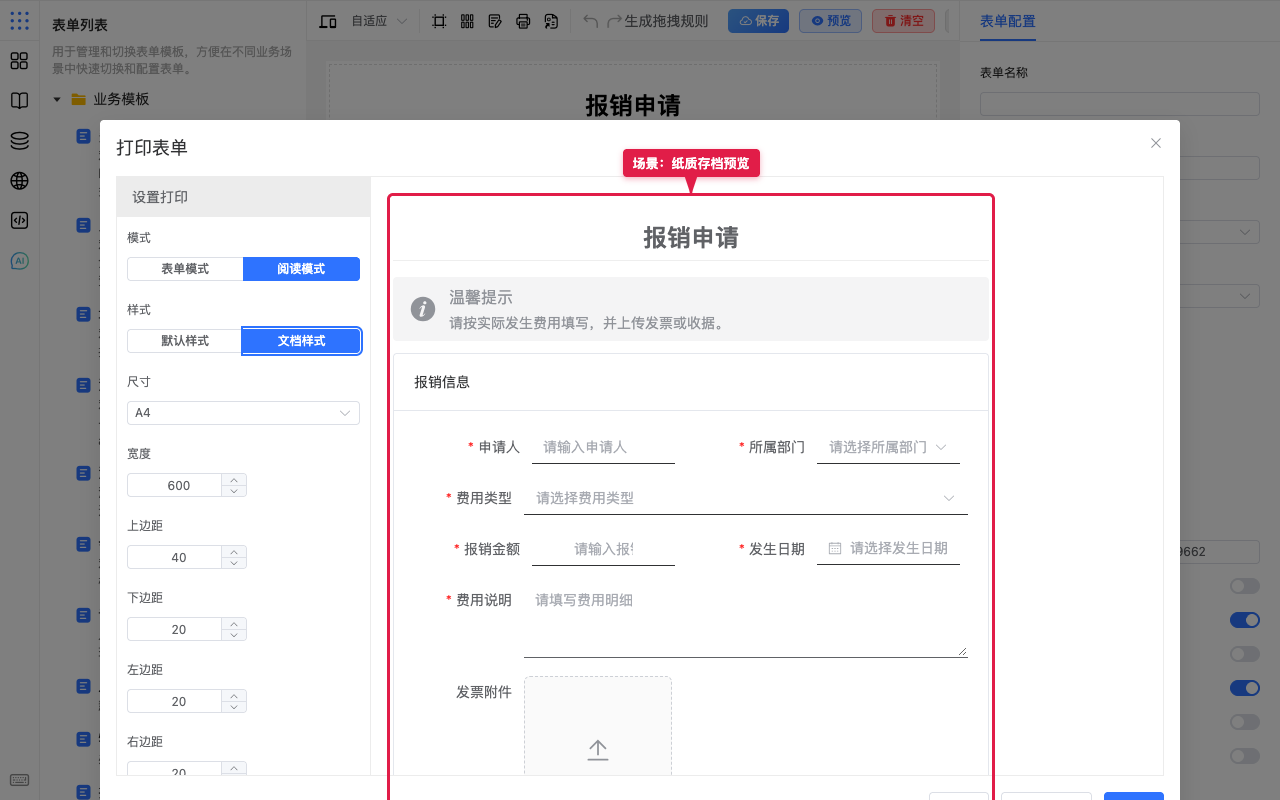
Task: Click the undo arrow in toolbar
Action: 591,21
